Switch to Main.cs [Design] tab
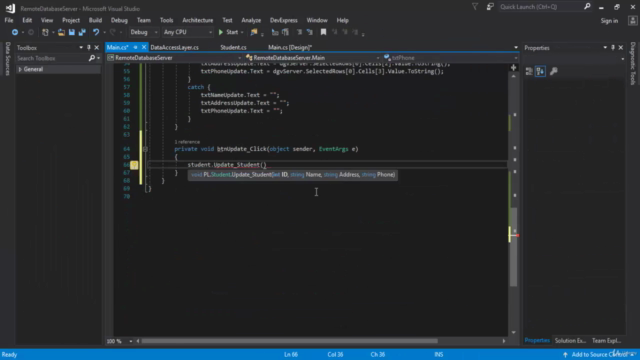The image size is (640, 360). (290, 48)
